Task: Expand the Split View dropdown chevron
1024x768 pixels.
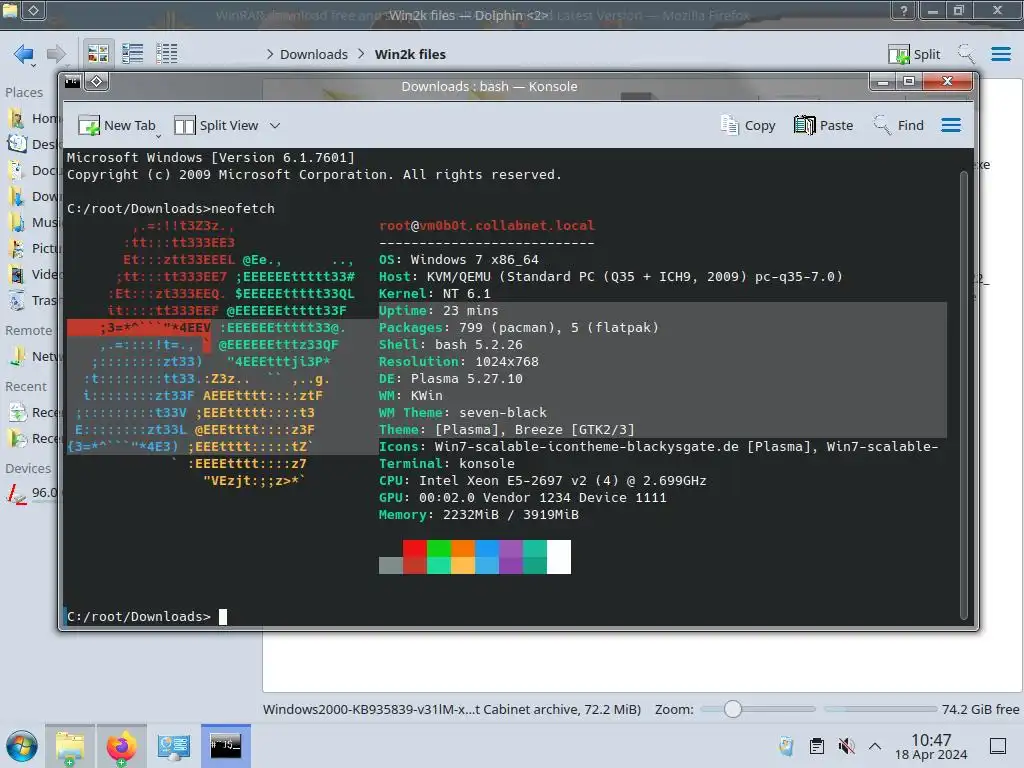Action: [275, 125]
